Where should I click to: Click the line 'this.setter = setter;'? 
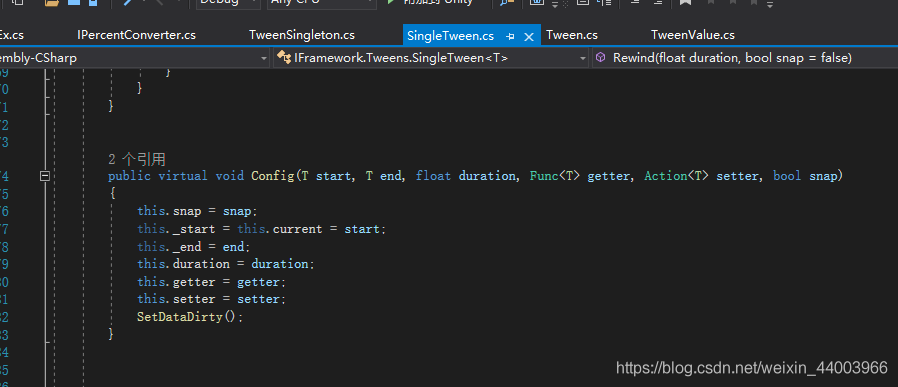[211, 299]
